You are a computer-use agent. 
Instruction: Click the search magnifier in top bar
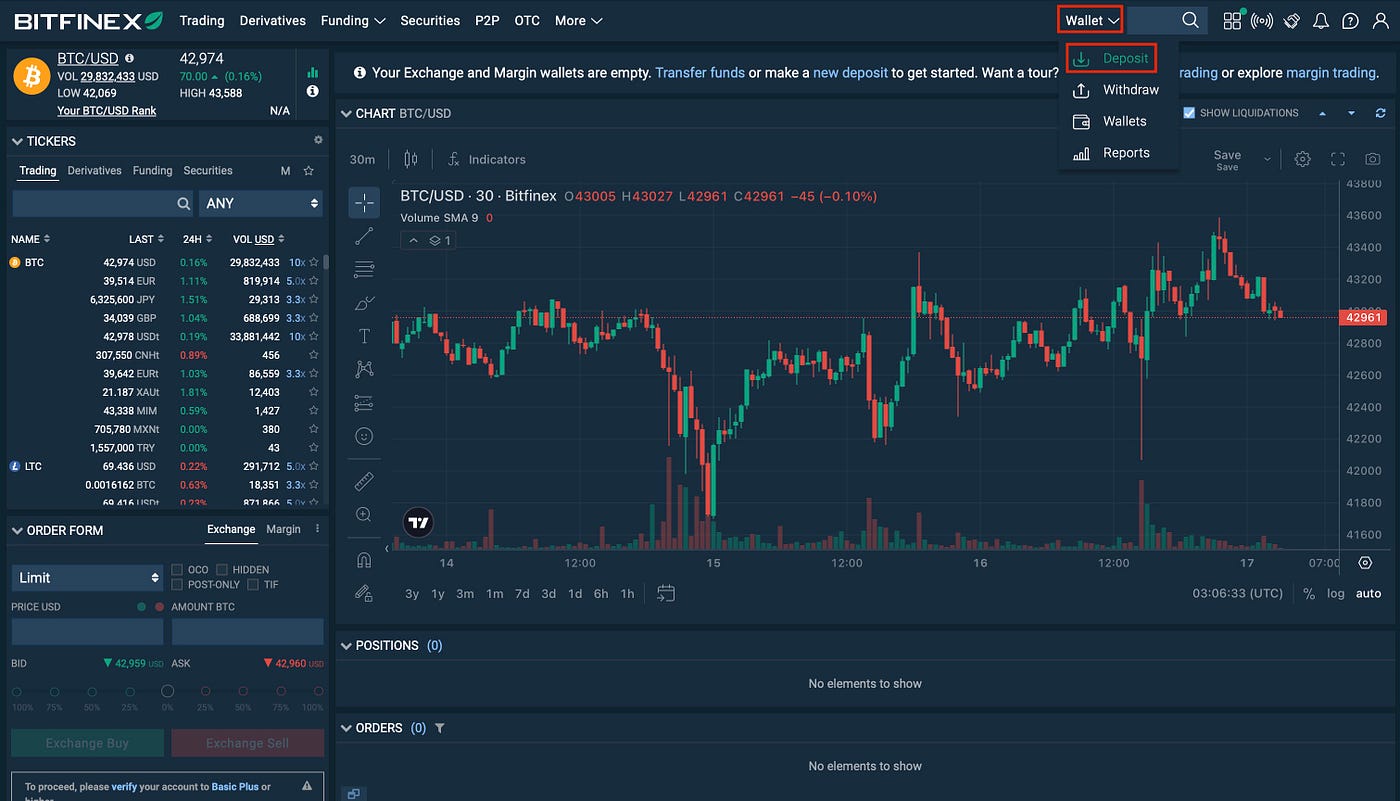(1190, 20)
